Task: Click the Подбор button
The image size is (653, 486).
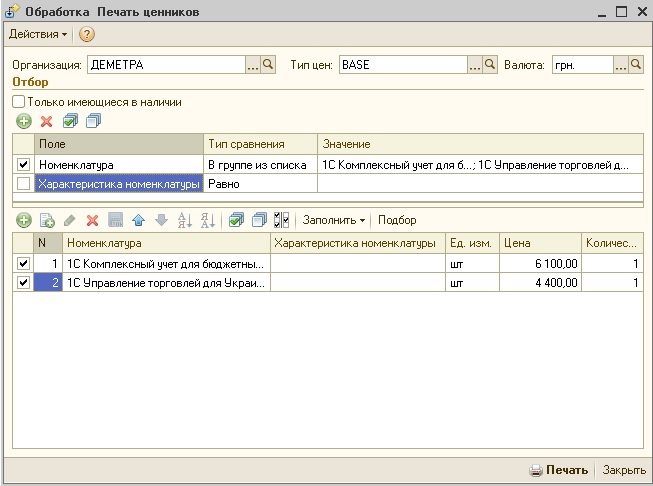Action: coord(397,220)
